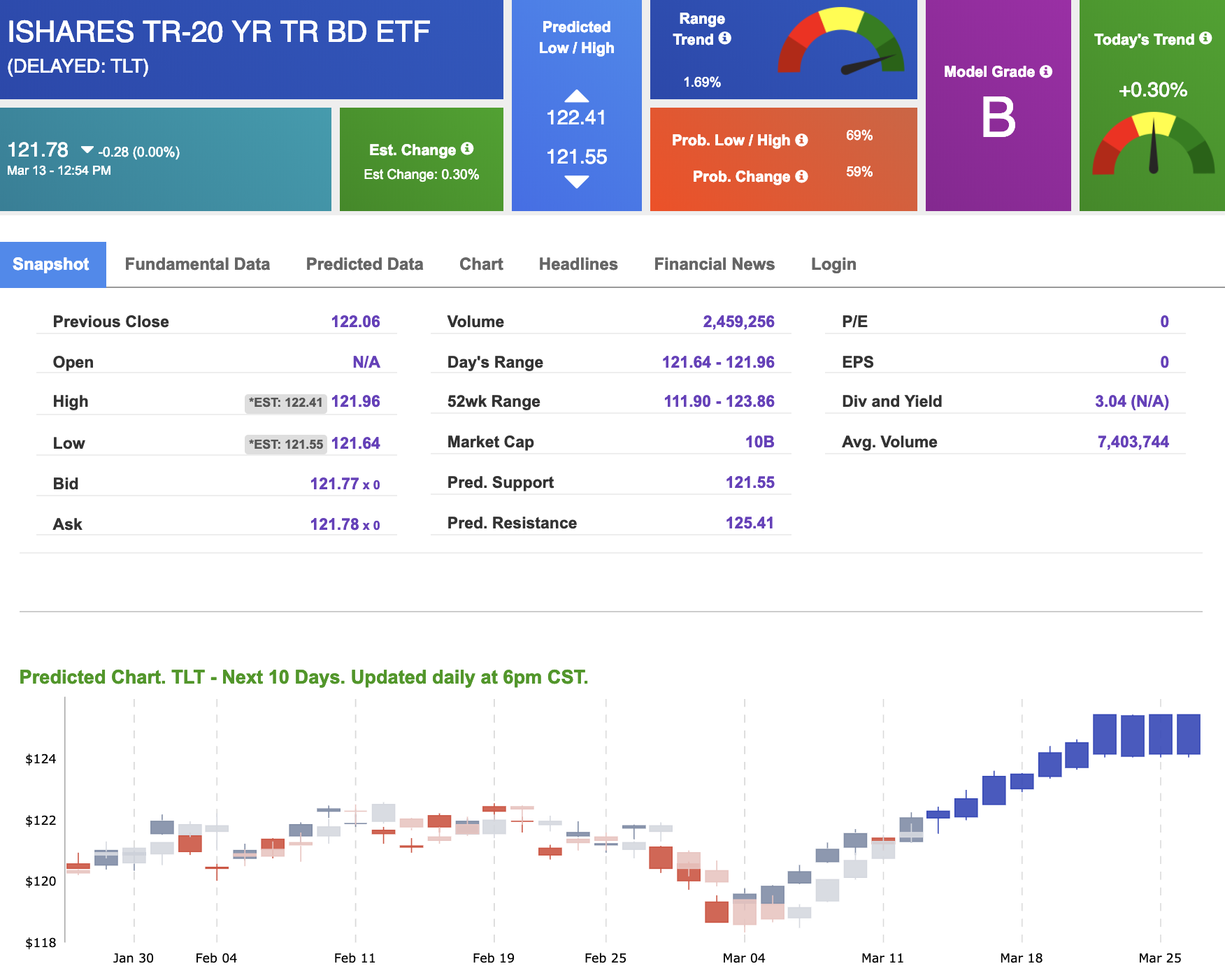Screen dimensions: 1225x980
Task: Click the ISHARES TR-20 YR TR BD ETF title
Action: coord(218,32)
